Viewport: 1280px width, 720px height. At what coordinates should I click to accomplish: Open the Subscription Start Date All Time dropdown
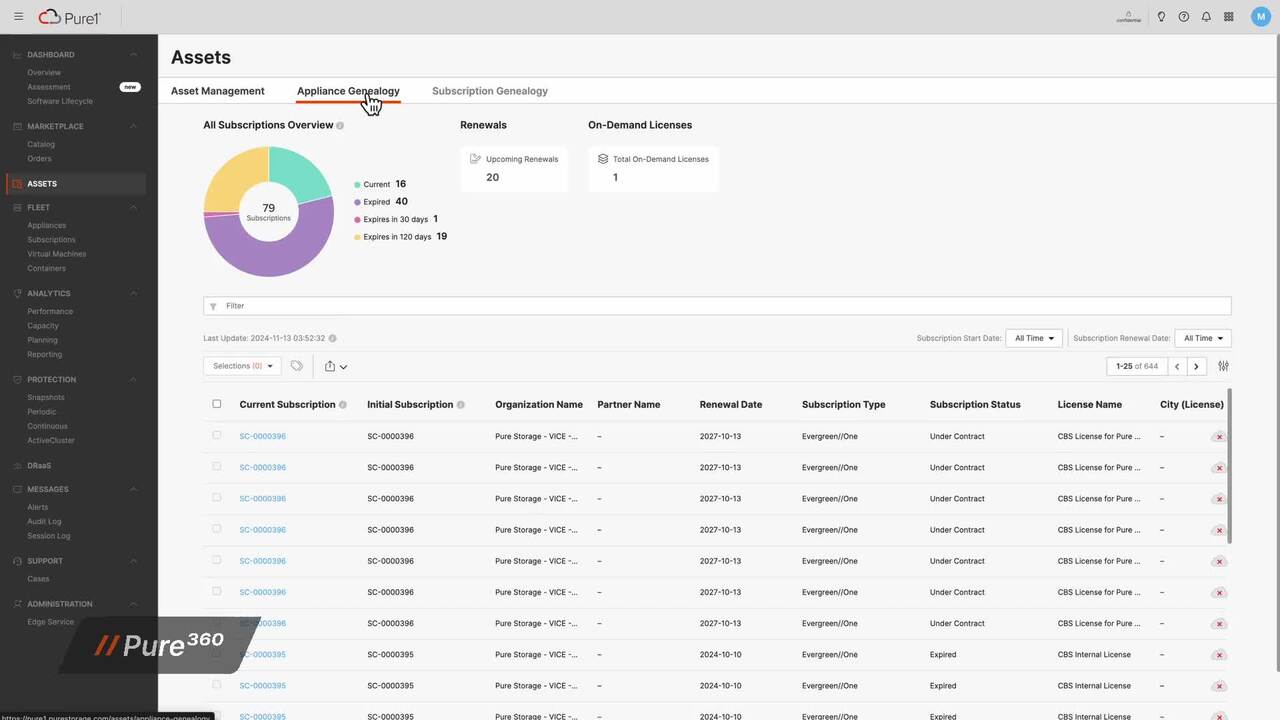coord(1033,338)
